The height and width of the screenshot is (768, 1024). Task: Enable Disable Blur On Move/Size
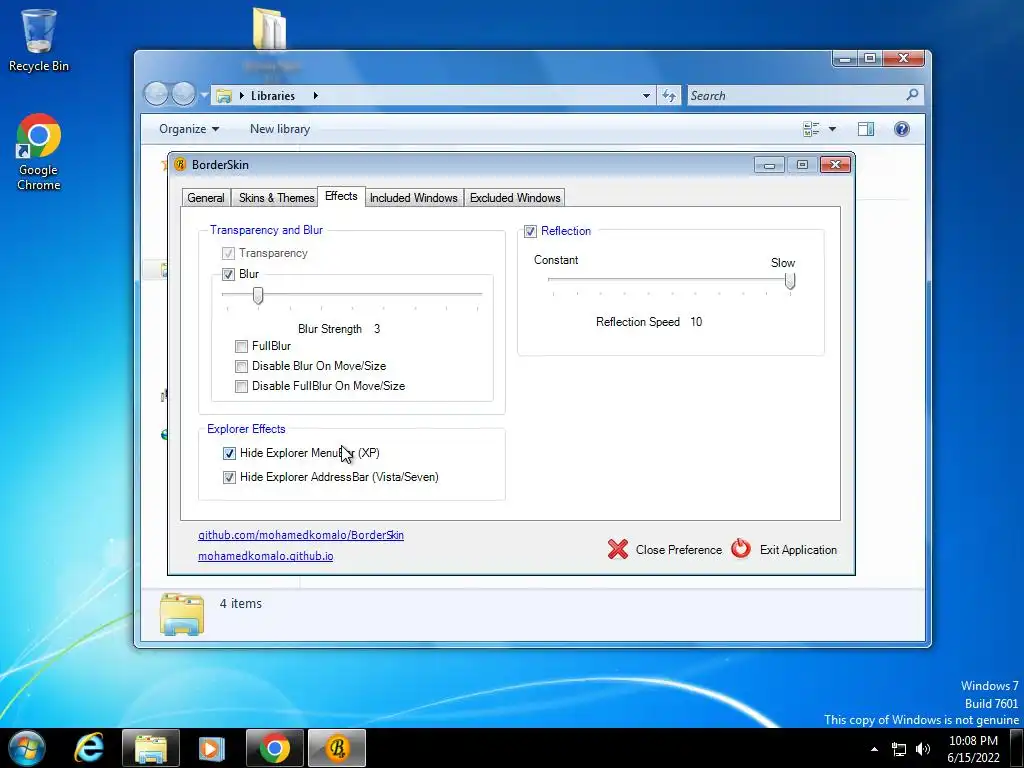[x=242, y=366]
